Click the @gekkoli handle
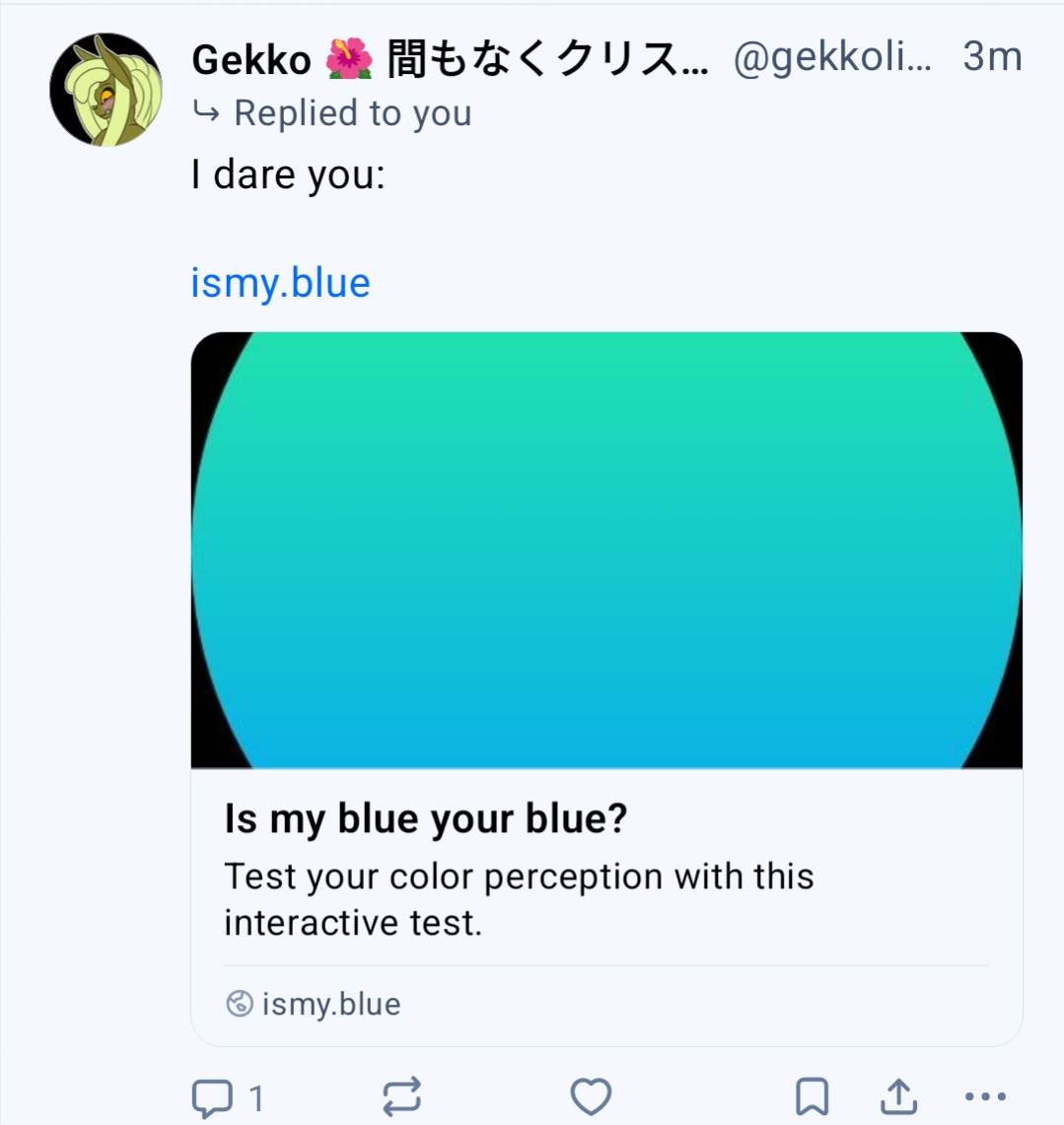Viewport: 1064px width, 1125px height. (x=832, y=59)
